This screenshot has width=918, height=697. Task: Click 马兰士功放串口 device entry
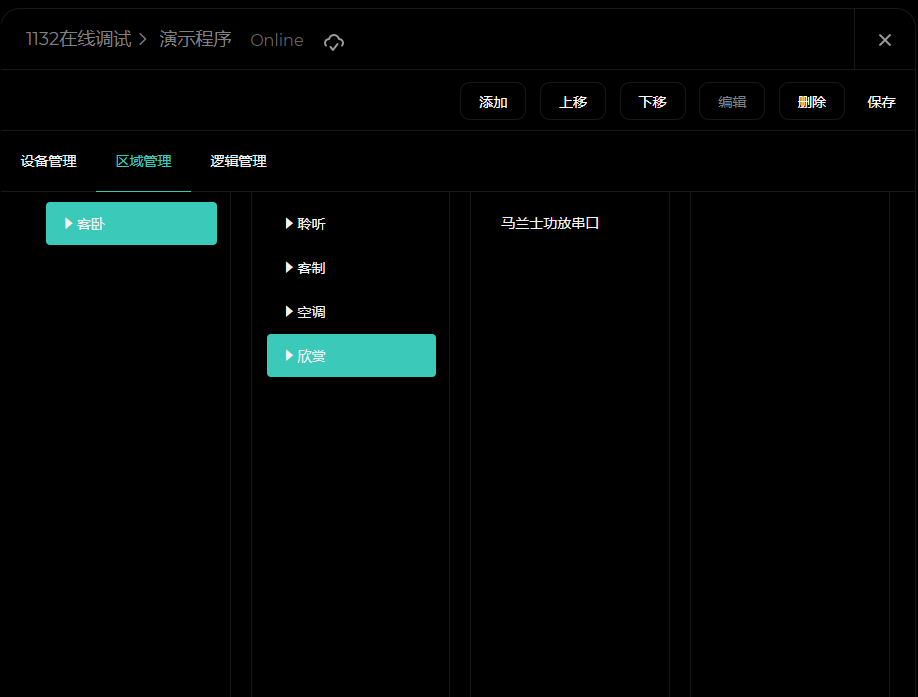coord(550,223)
